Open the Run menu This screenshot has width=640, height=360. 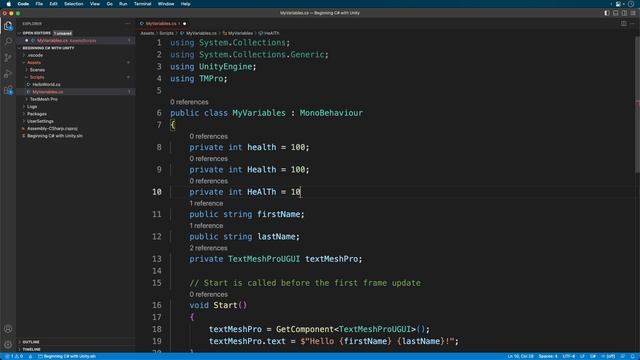point(123,4)
